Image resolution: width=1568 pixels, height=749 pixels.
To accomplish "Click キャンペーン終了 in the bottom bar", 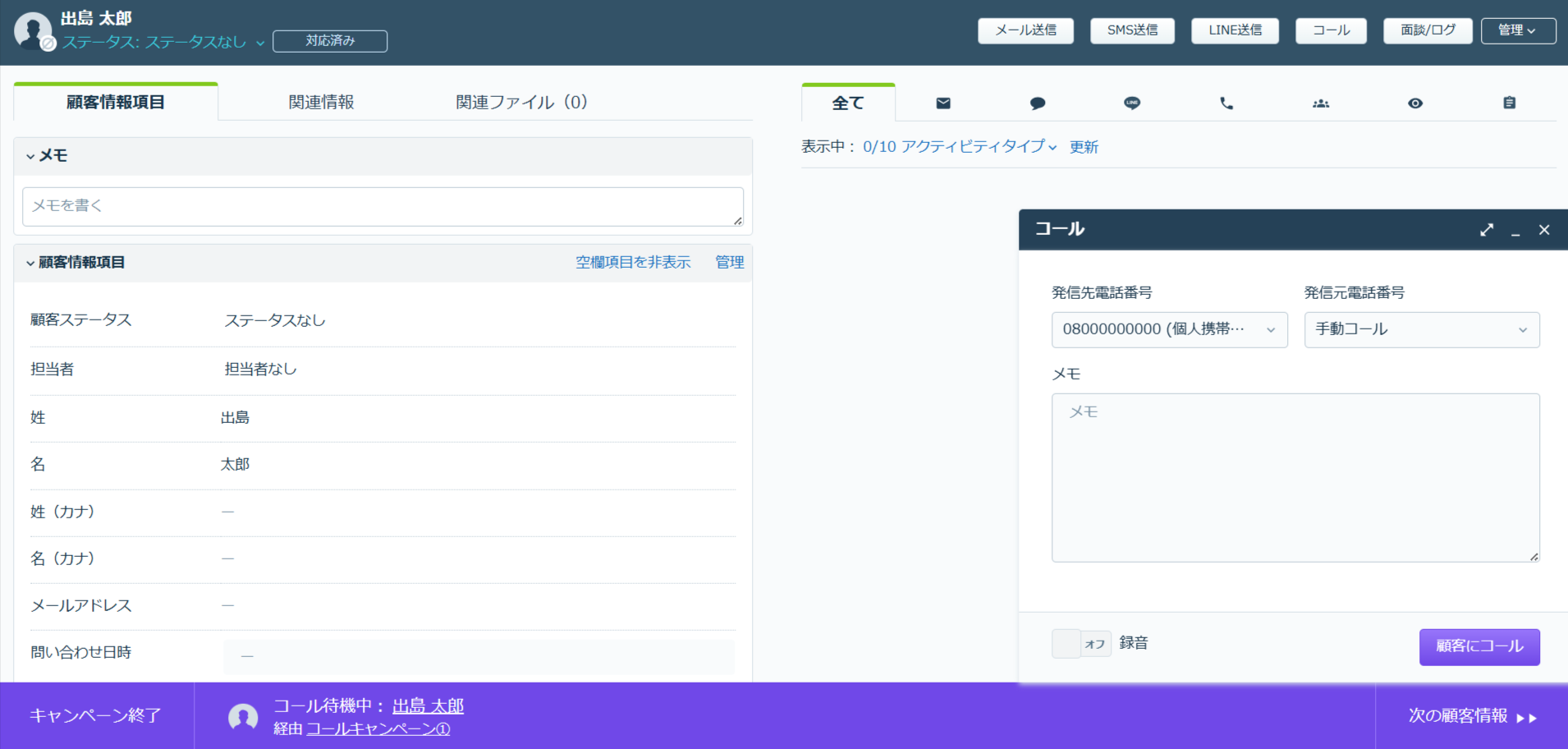I will [x=96, y=716].
